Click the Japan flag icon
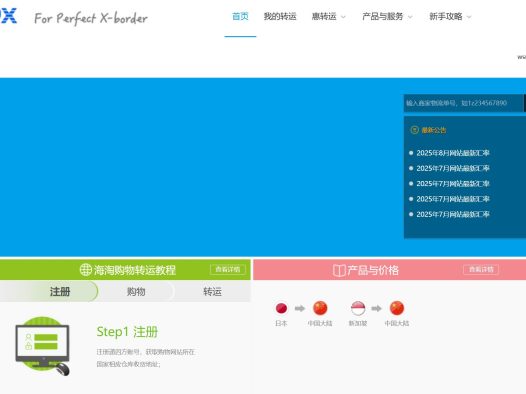Image resolution: width=526 pixels, height=394 pixels. (281, 308)
